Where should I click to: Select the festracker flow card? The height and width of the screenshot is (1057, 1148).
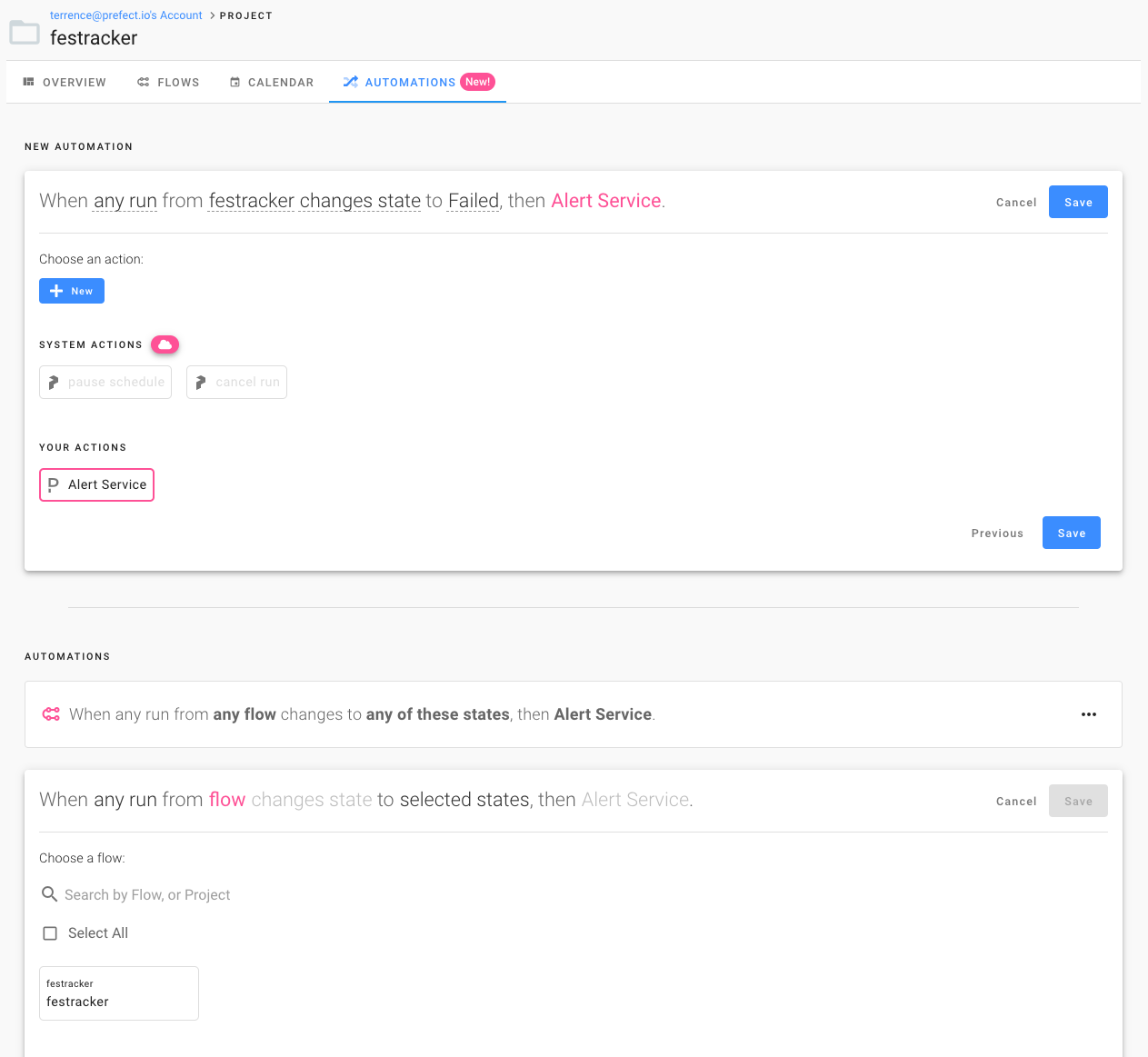(x=118, y=992)
